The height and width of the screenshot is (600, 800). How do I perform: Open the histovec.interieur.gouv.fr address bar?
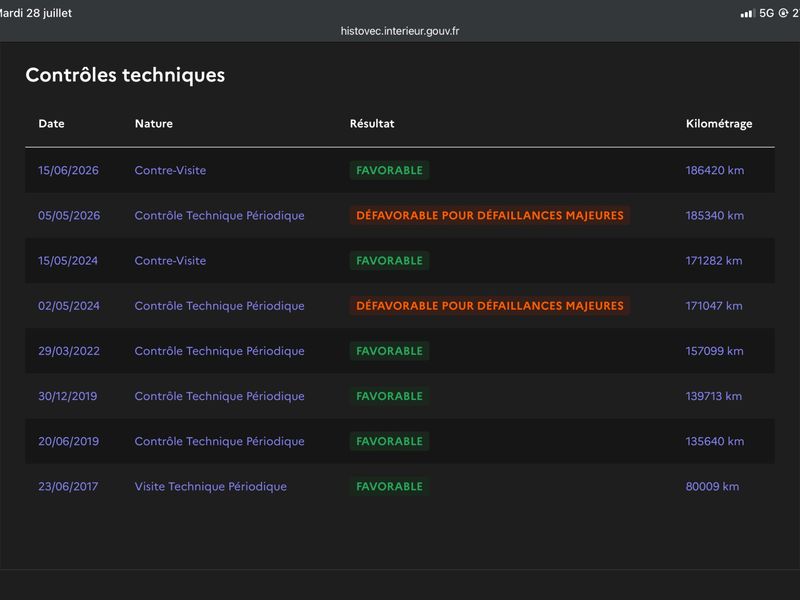coord(399,31)
